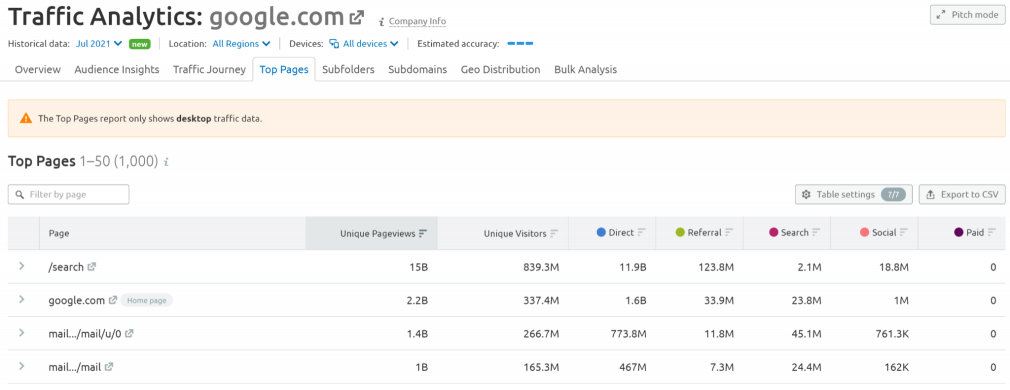Click the 11.9B direct traffic cell
The width and height of the screenshot is (1010, 390).
click(x=634, y=266)
